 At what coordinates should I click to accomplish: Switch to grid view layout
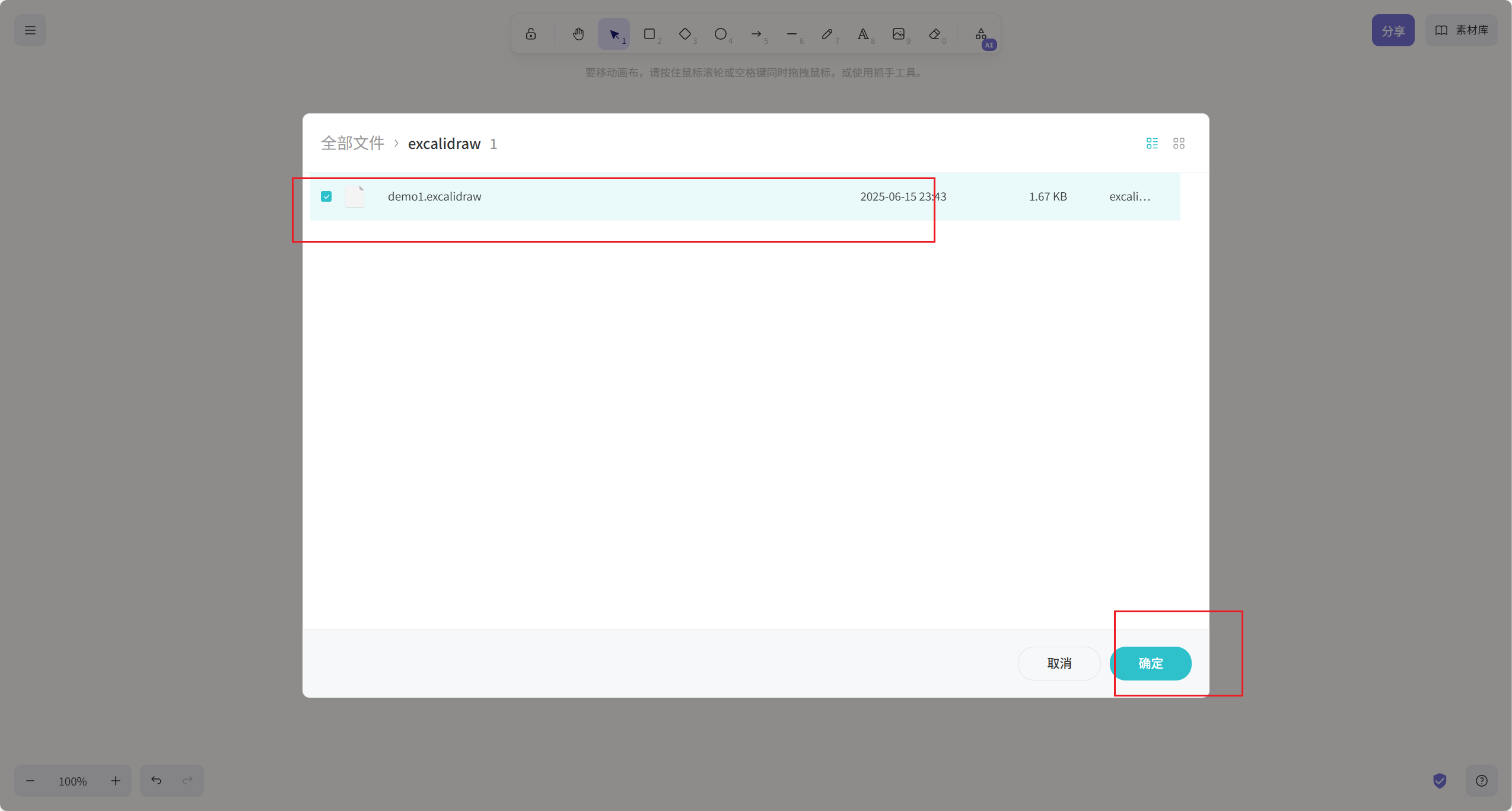pyautogui.click(x=1179, y=144)
